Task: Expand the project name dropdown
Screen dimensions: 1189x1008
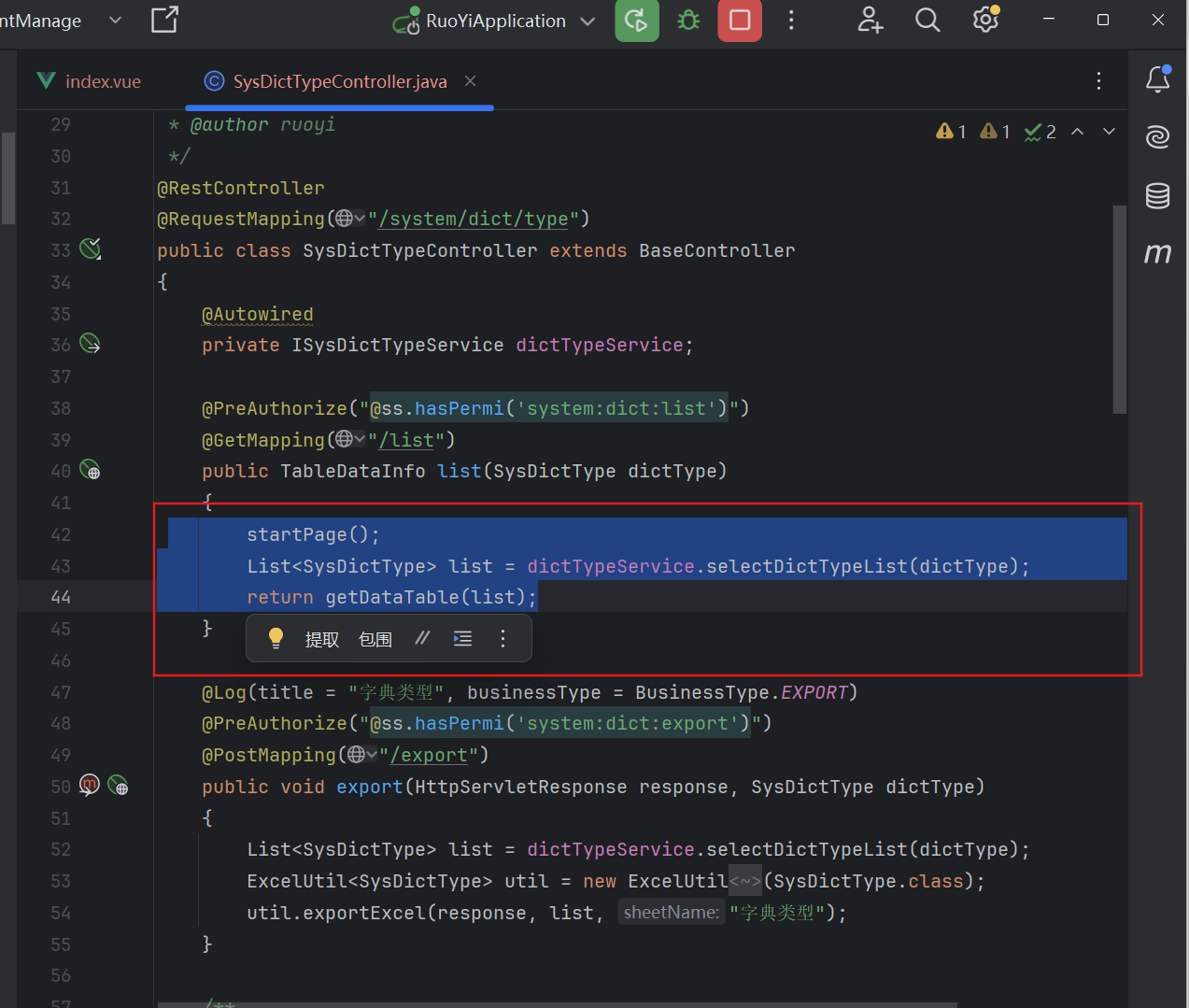Action: (x=115, y=21)
